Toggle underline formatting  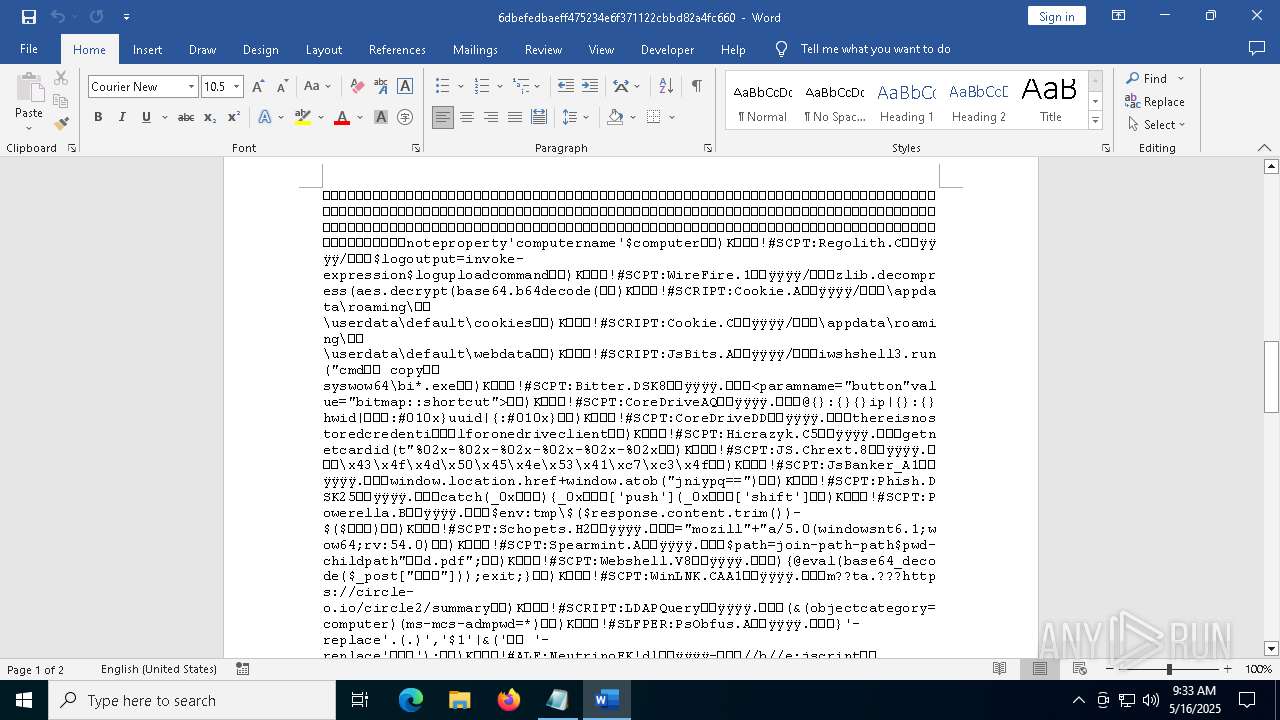pos(146,117)
